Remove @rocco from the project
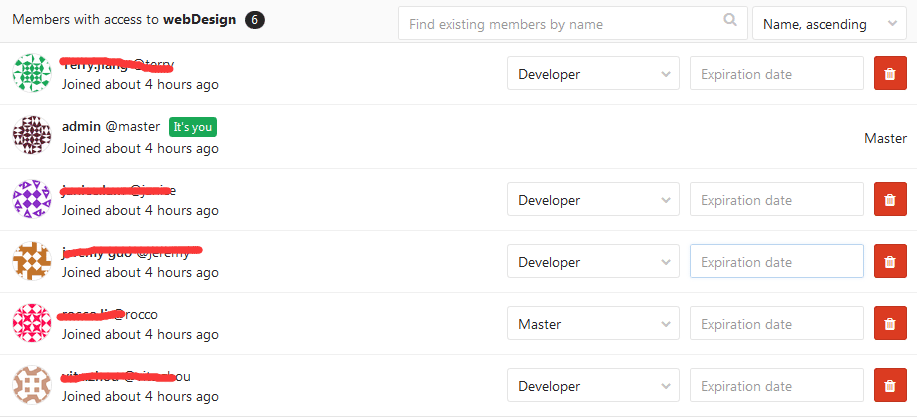The width and height of the screenshot is (917, 419). pos(889,324)
